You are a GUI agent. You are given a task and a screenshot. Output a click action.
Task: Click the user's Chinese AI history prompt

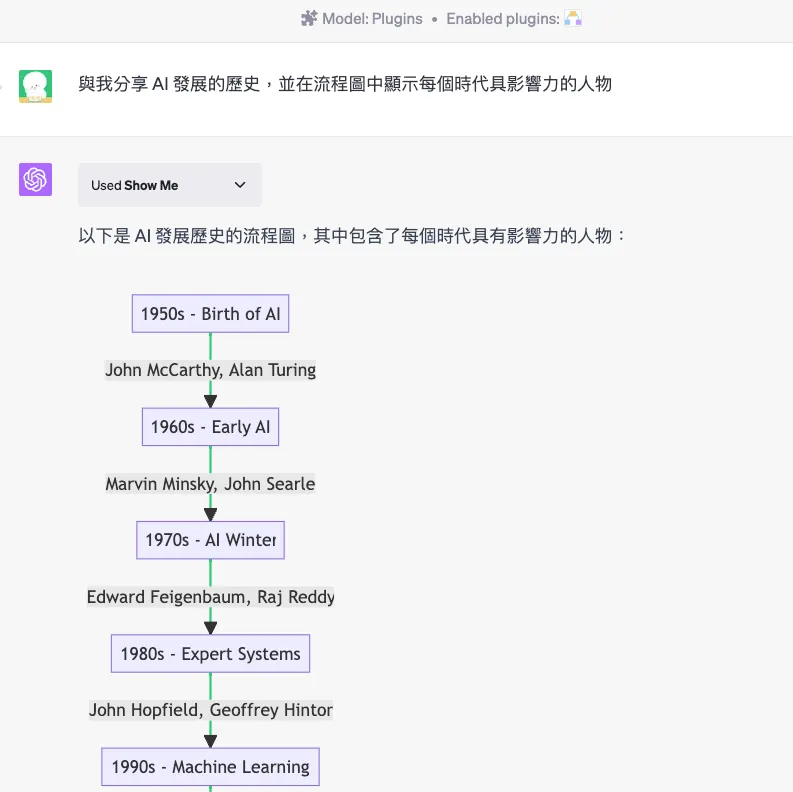click(345, 84)
